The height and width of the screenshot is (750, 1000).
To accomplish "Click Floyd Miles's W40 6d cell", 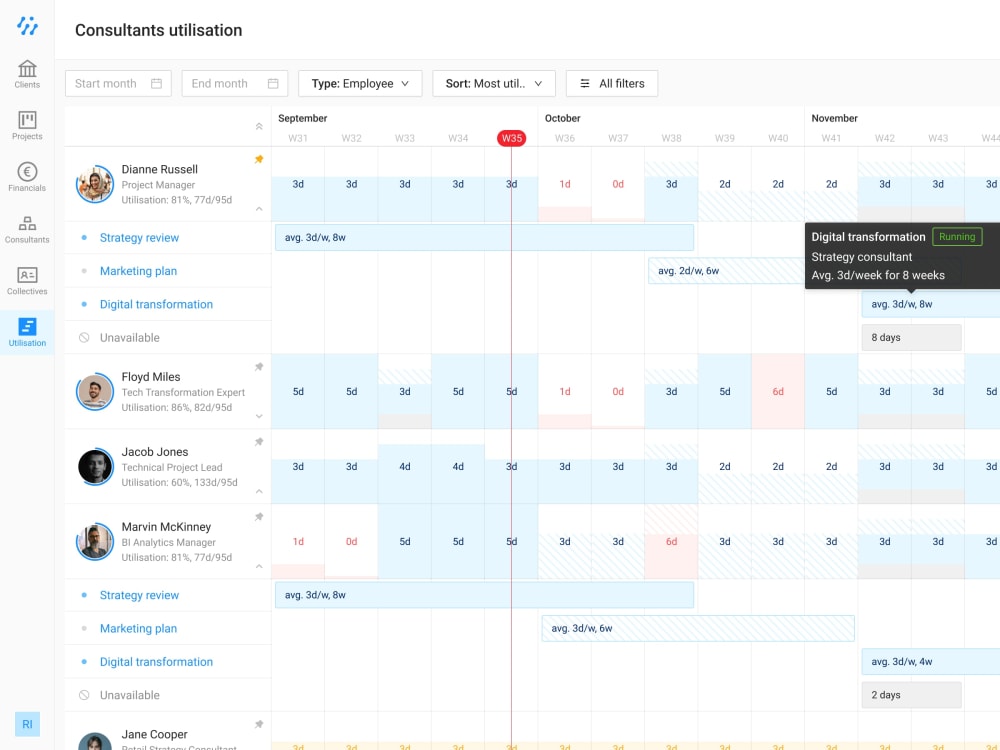I will [x=778, y=392].
